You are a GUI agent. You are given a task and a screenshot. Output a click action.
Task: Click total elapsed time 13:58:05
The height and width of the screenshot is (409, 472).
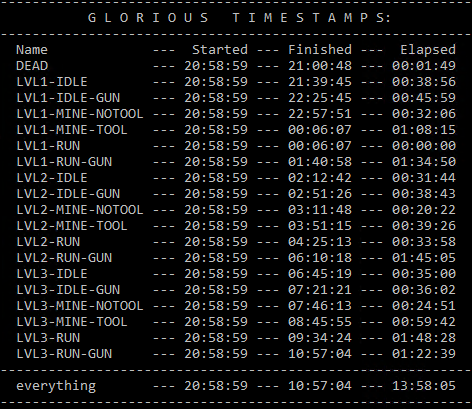click(x=424, y=386)
